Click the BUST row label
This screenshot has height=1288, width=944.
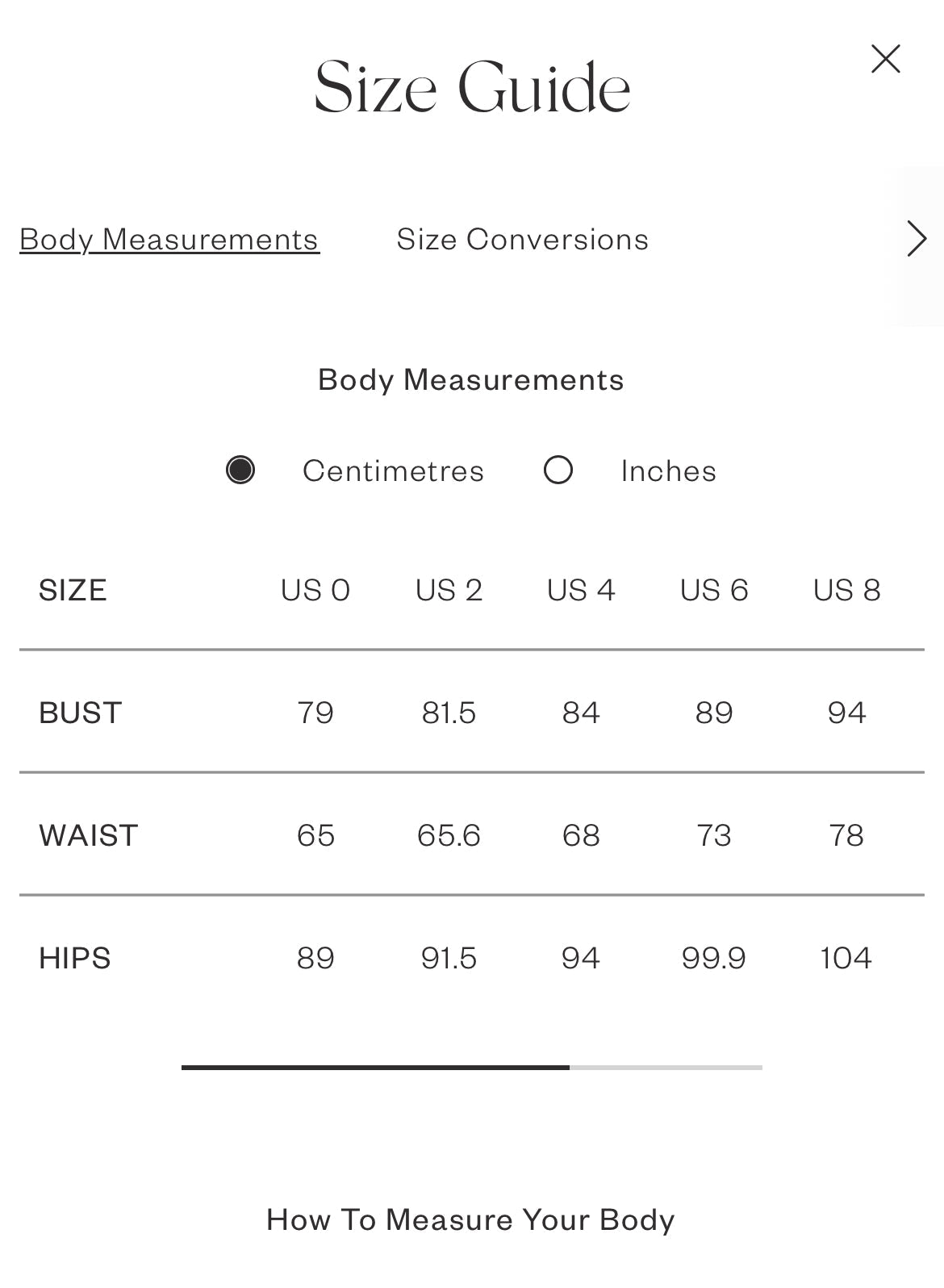pos(81,713)
